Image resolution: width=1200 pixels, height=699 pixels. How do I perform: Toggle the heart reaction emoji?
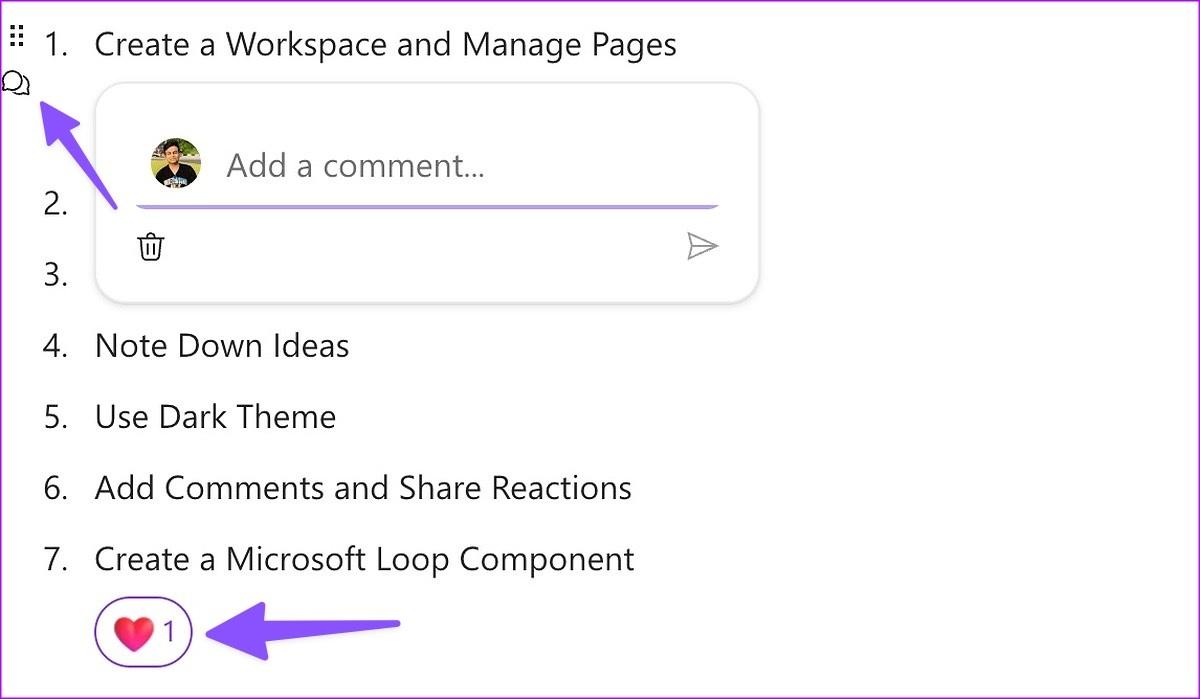(x=134, y=632)
